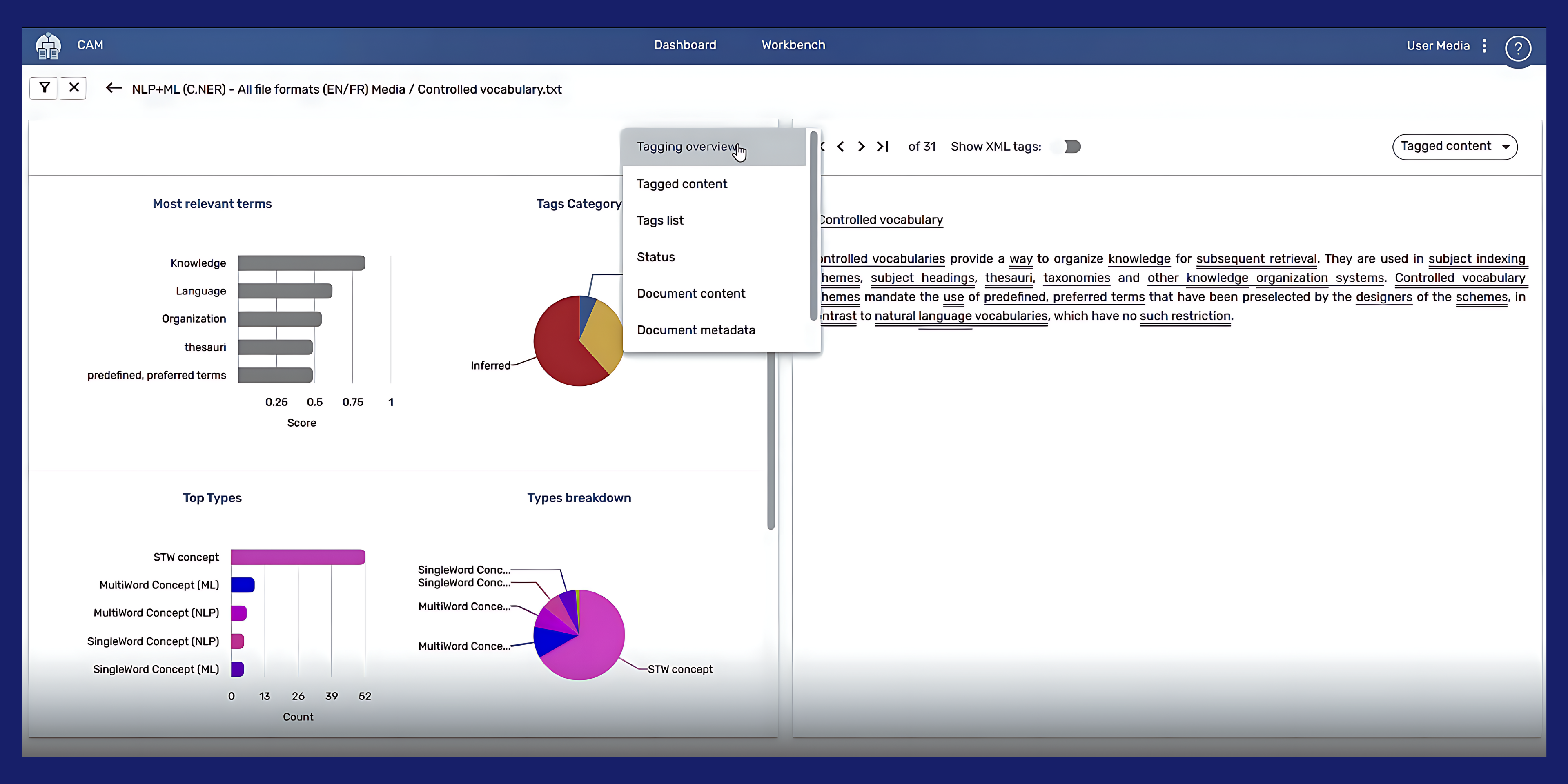Click the tagged term 'predefined, preferred terms'
Screen dimensions: 1568x784
(x=1064, y=297)
